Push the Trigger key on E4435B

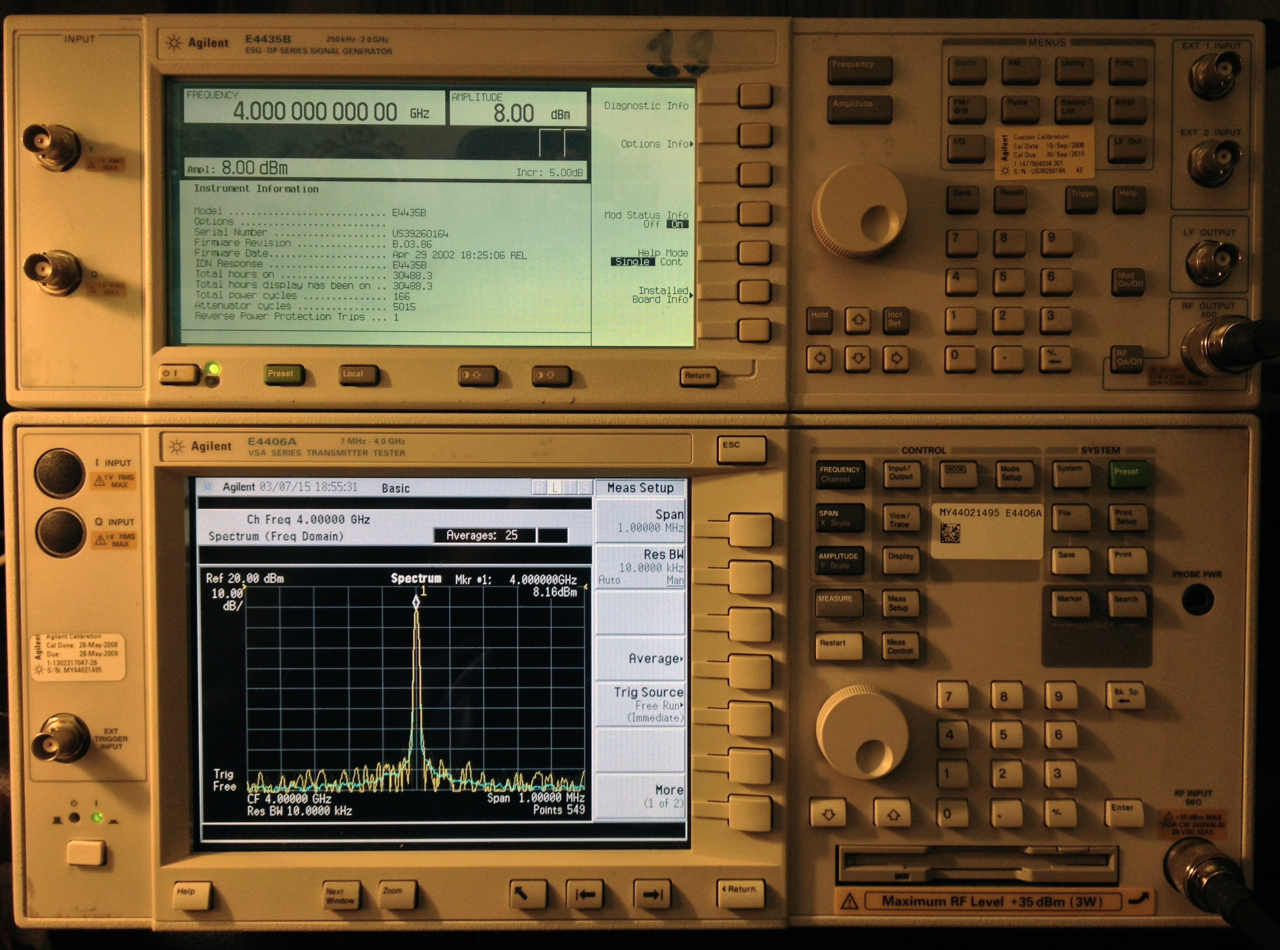coord(1081,199)
